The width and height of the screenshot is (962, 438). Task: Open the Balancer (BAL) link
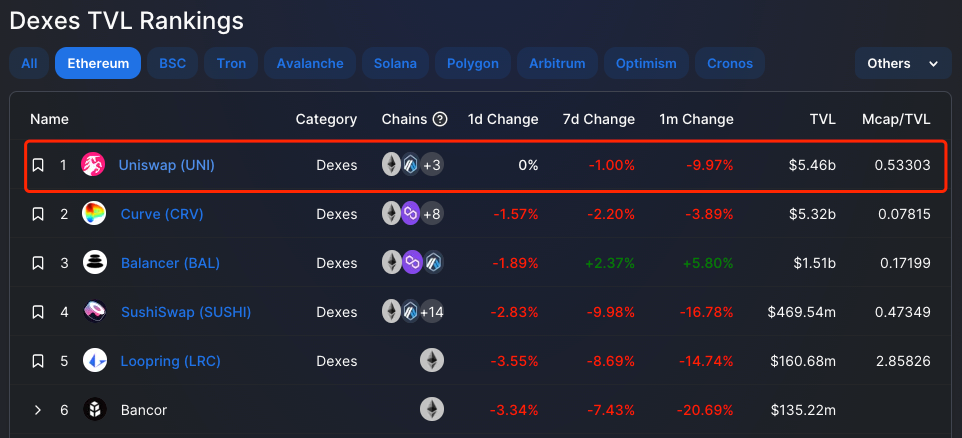point(170,263)
